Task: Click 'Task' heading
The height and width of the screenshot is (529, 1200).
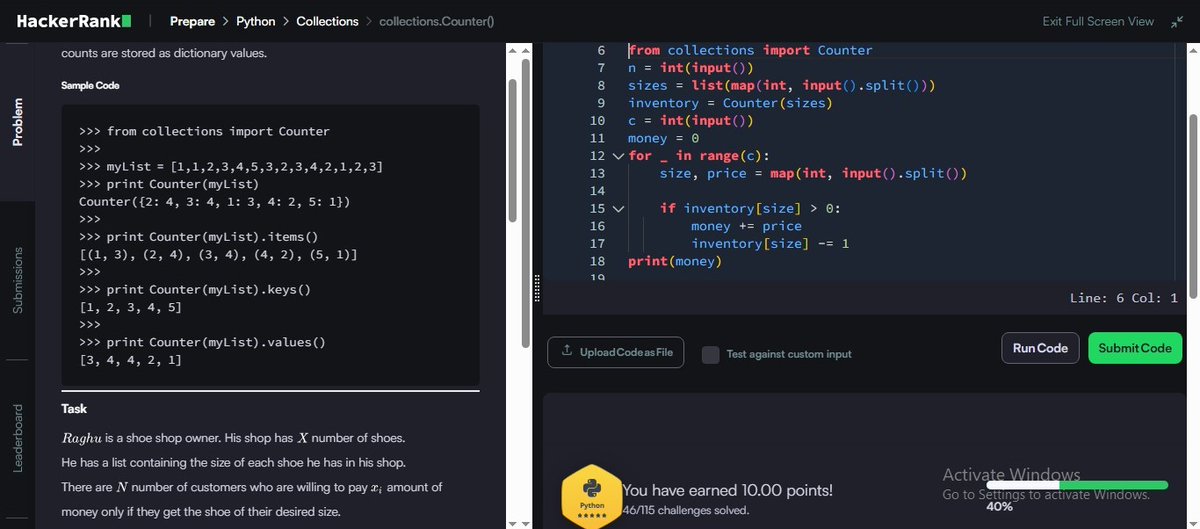Action: tap(74, 409)
